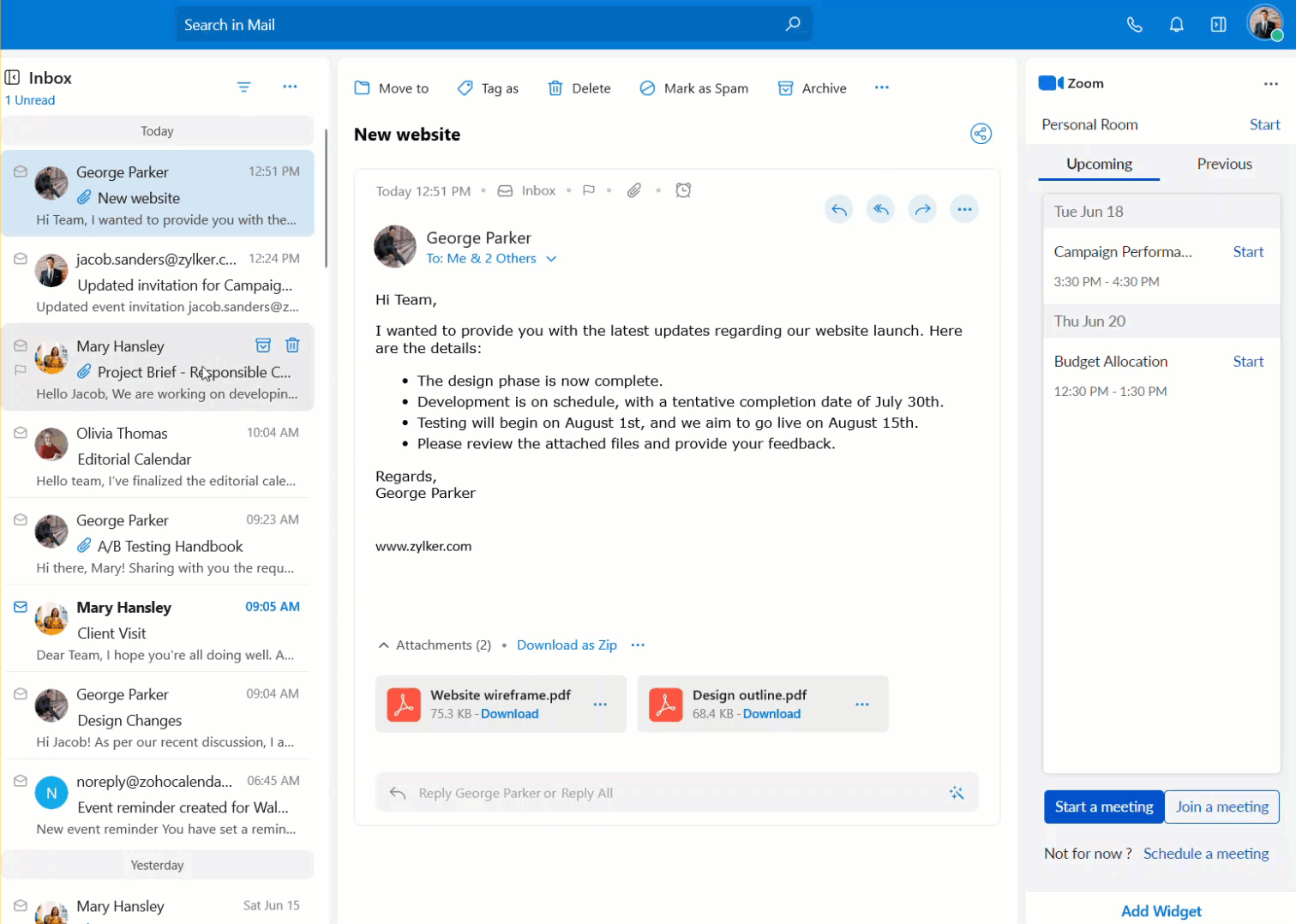Image resolution: width=1296 pixels, height=924 pixels.
Task: Toggle read status envelope on George Parker Design Changes email
Action: (21, 694)
